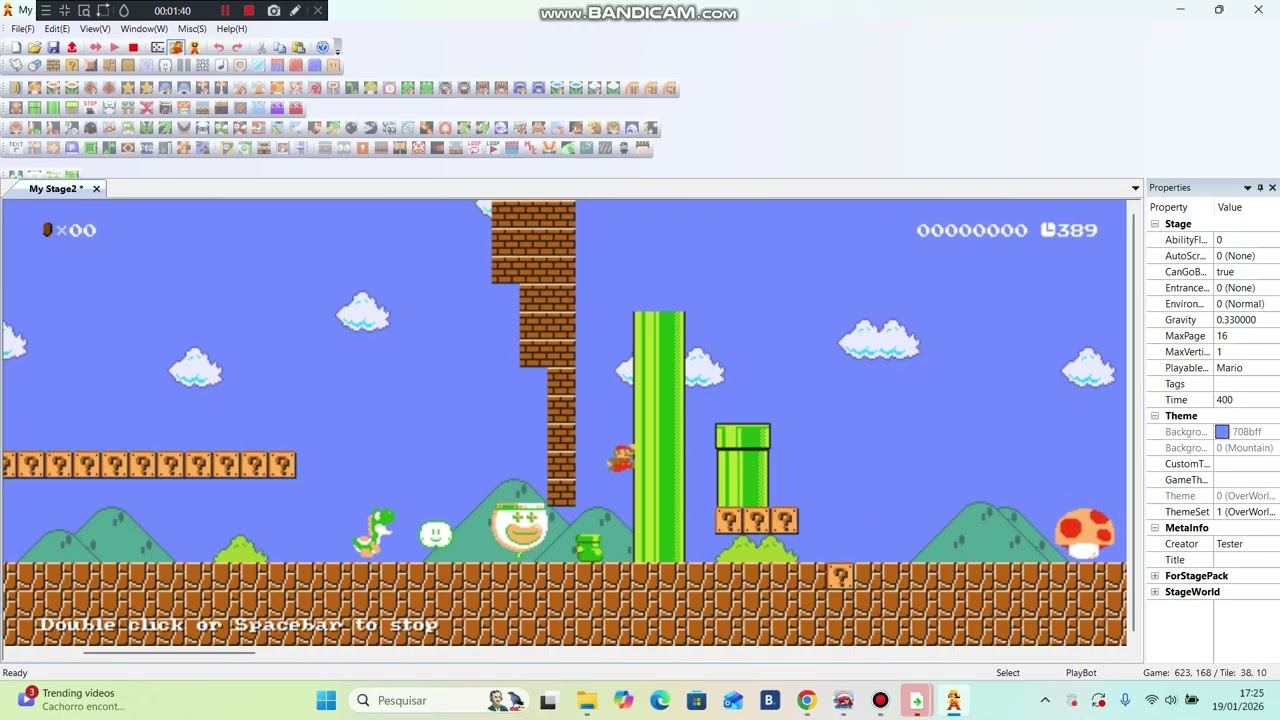Click the Background color 708bff swatch
Image resolution: width=1280 pixels, height=720 pixels.
click(1222, 432)
